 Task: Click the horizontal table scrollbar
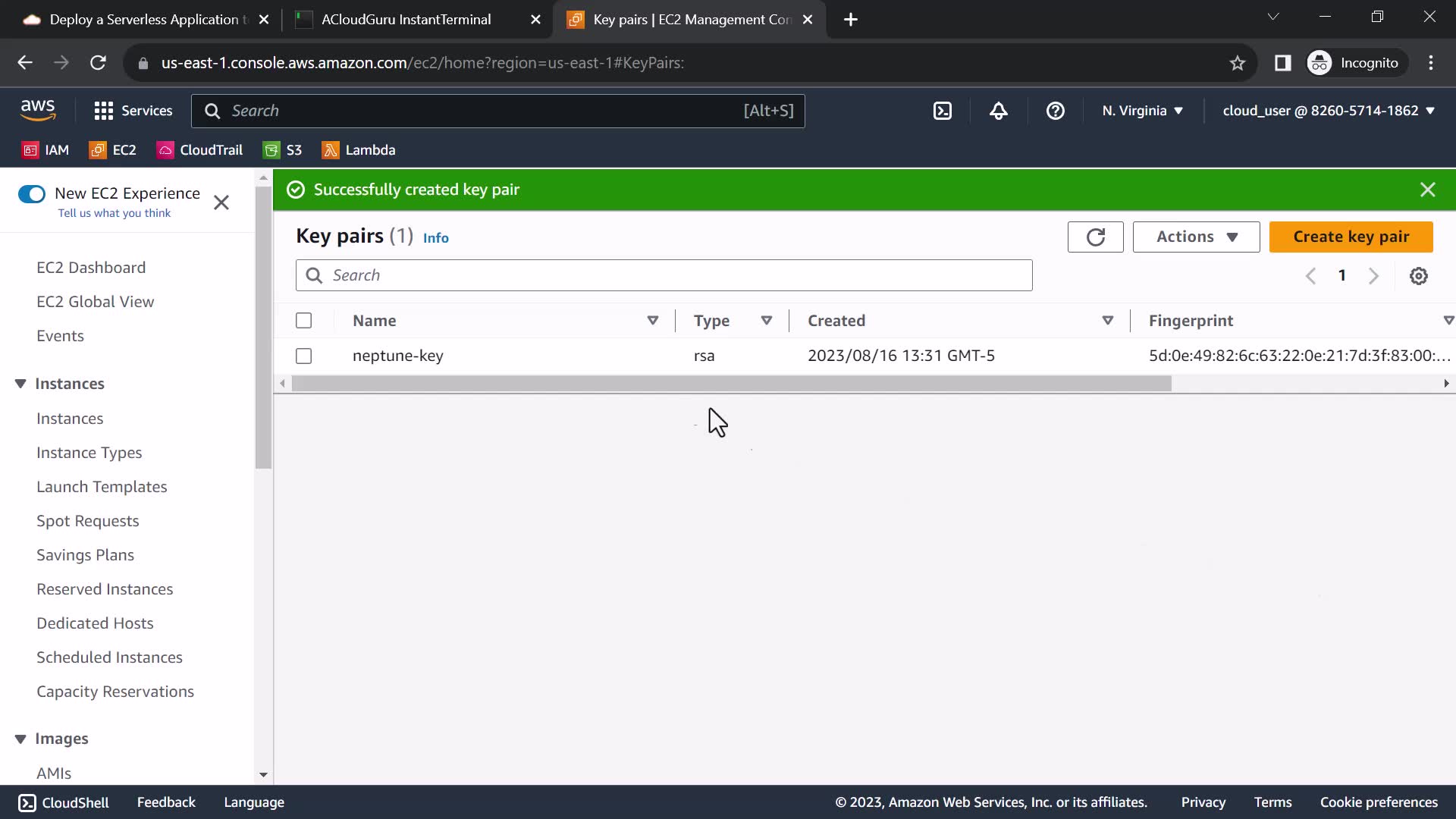[x=731, y=384]
